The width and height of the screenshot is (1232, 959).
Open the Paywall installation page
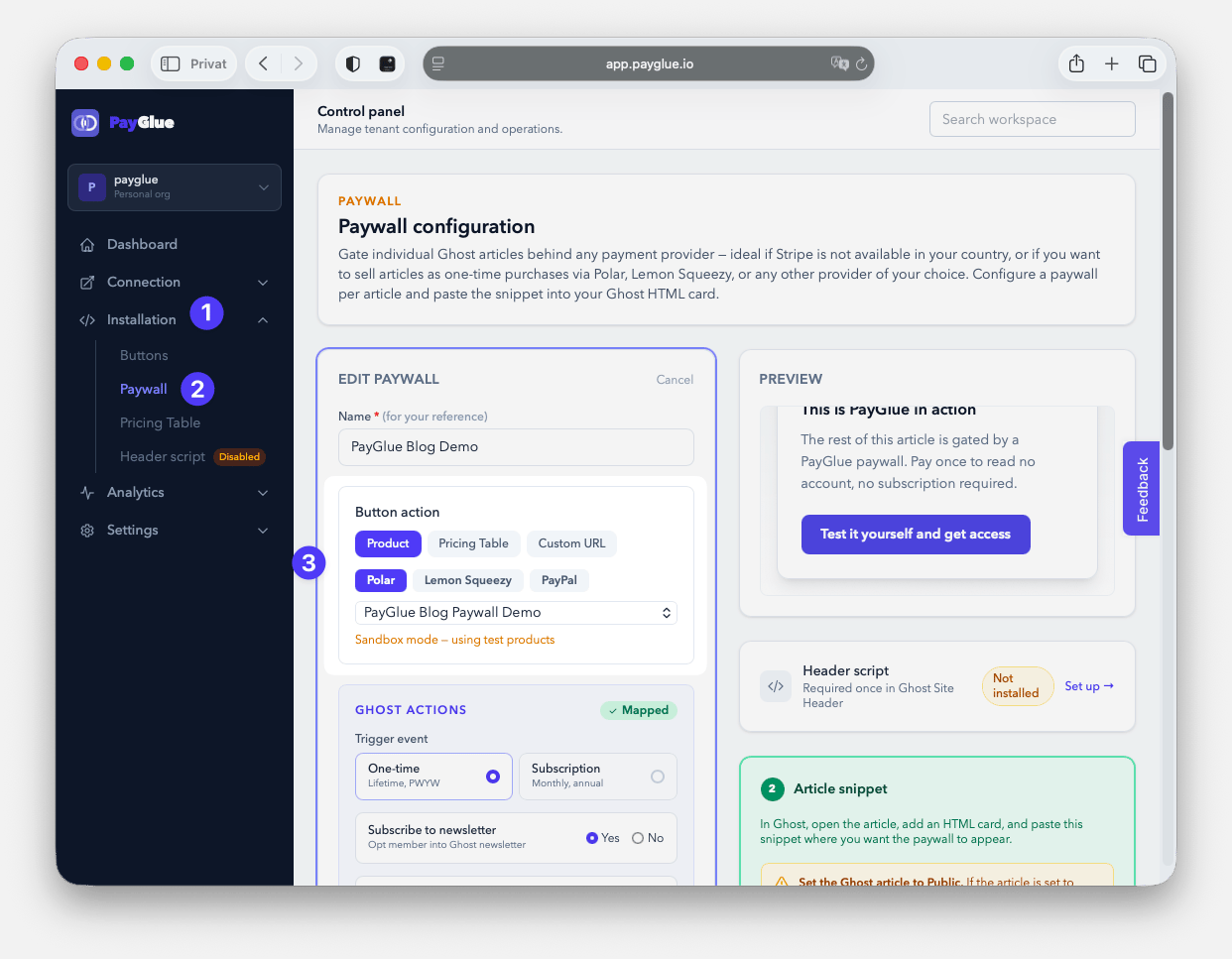point(144,390)
